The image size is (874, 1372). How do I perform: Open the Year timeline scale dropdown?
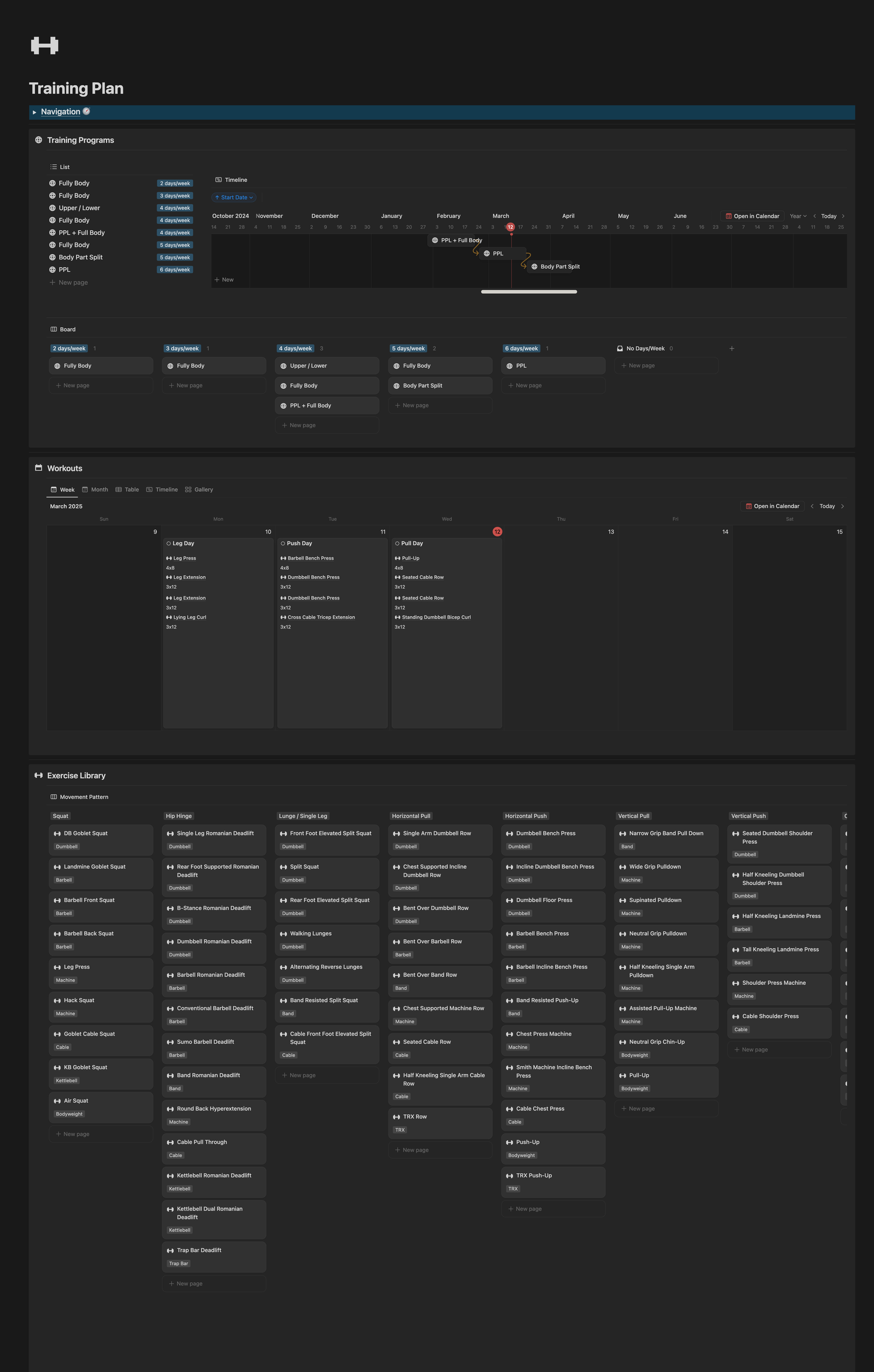798,216
